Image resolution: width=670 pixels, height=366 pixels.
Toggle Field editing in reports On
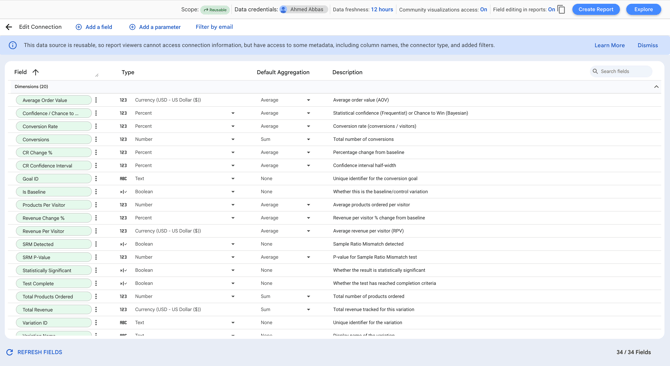(x=551, y=9)
